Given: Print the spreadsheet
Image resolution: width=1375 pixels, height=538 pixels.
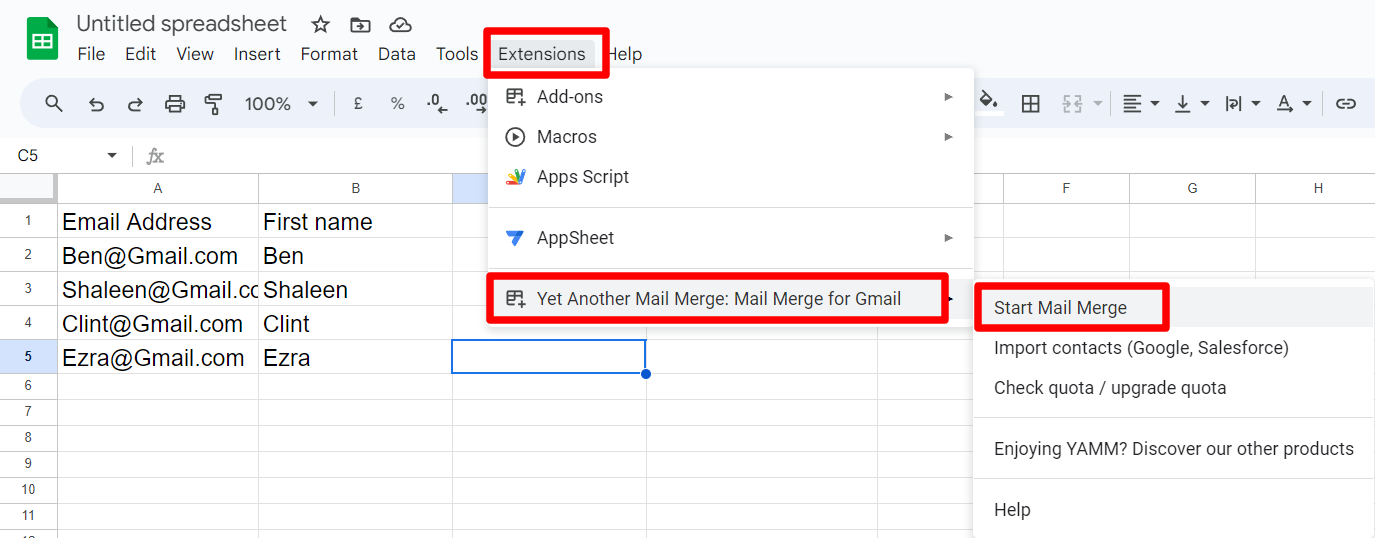Looking at the screenshot, I should pos(175,103).
